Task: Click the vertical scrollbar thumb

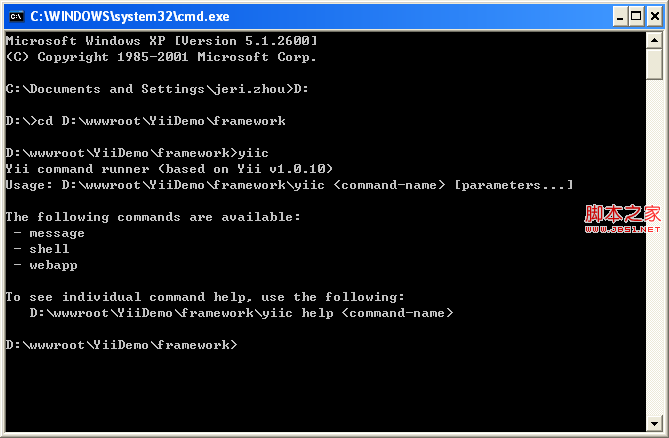Action: pyautogui.click(x=654, y=64)
